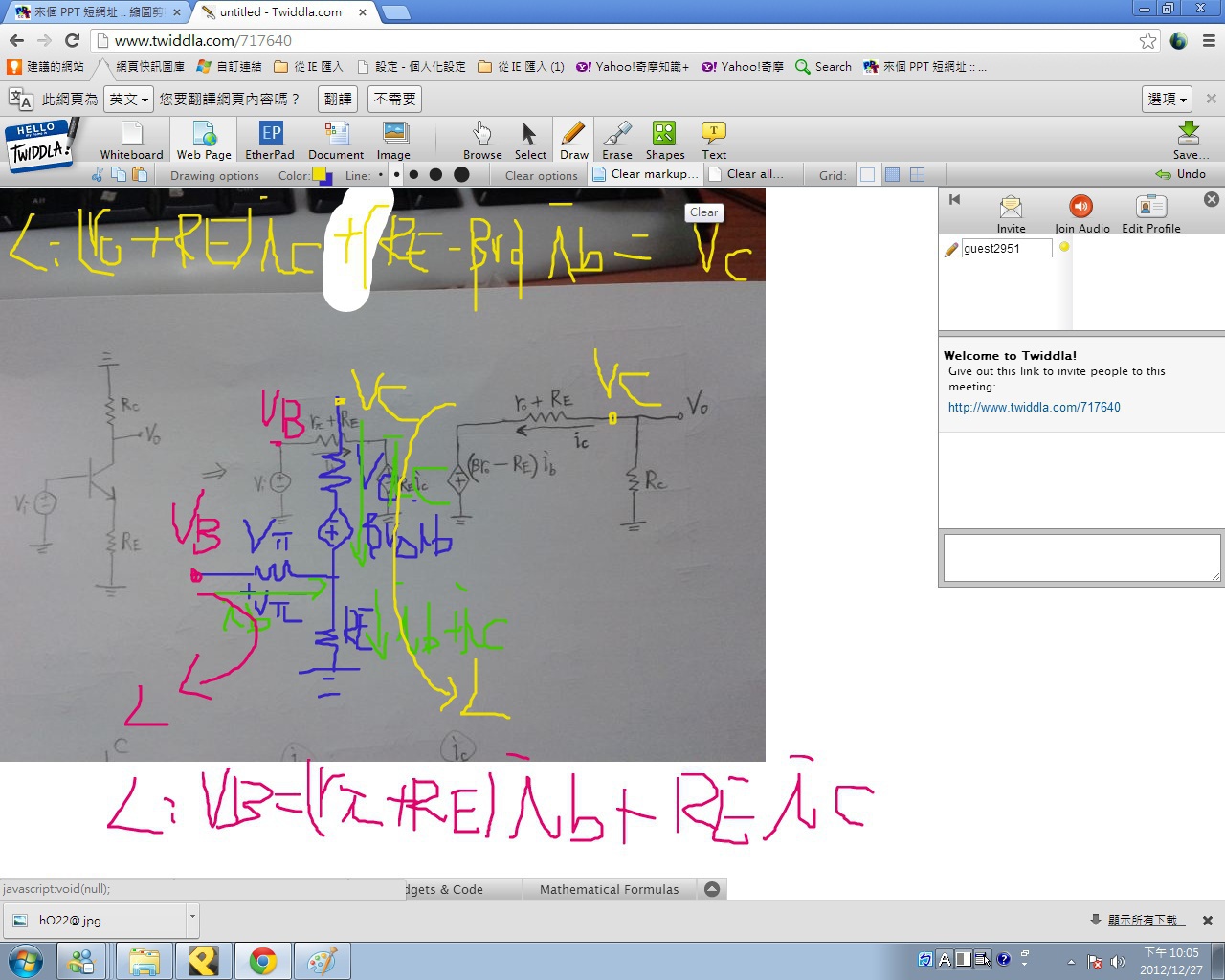The height and width of the screenshot is (980, 1225).
Task: Click the Save icon
Action: point(1189,140)
